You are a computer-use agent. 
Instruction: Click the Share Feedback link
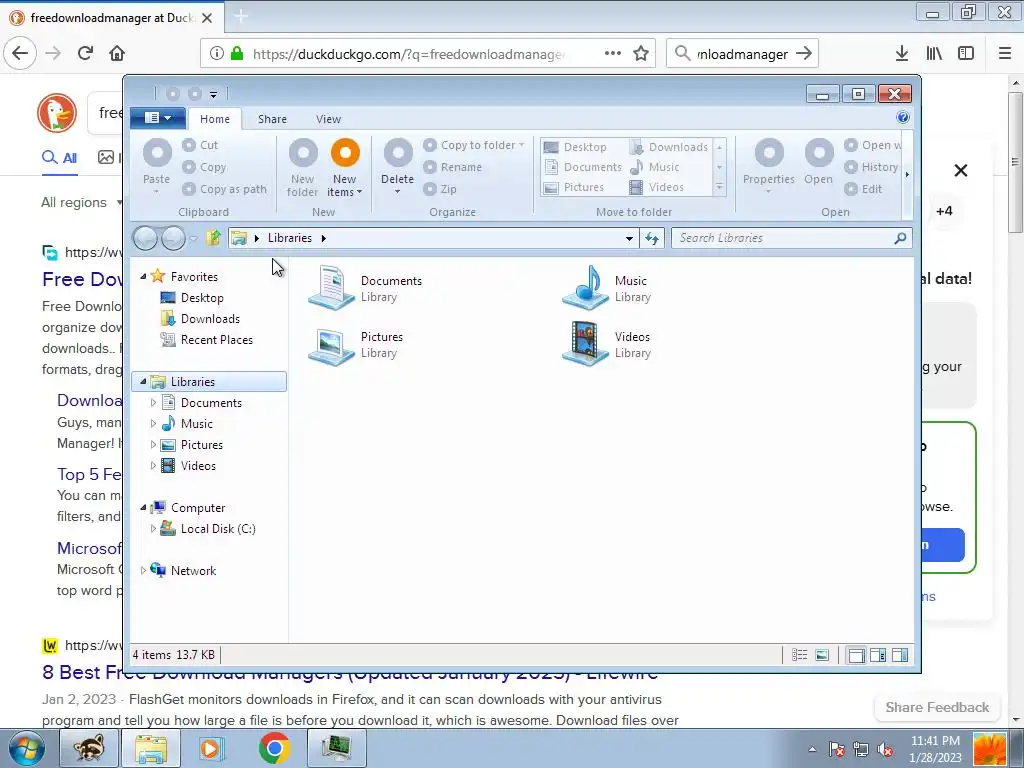(x=937, y=707)
